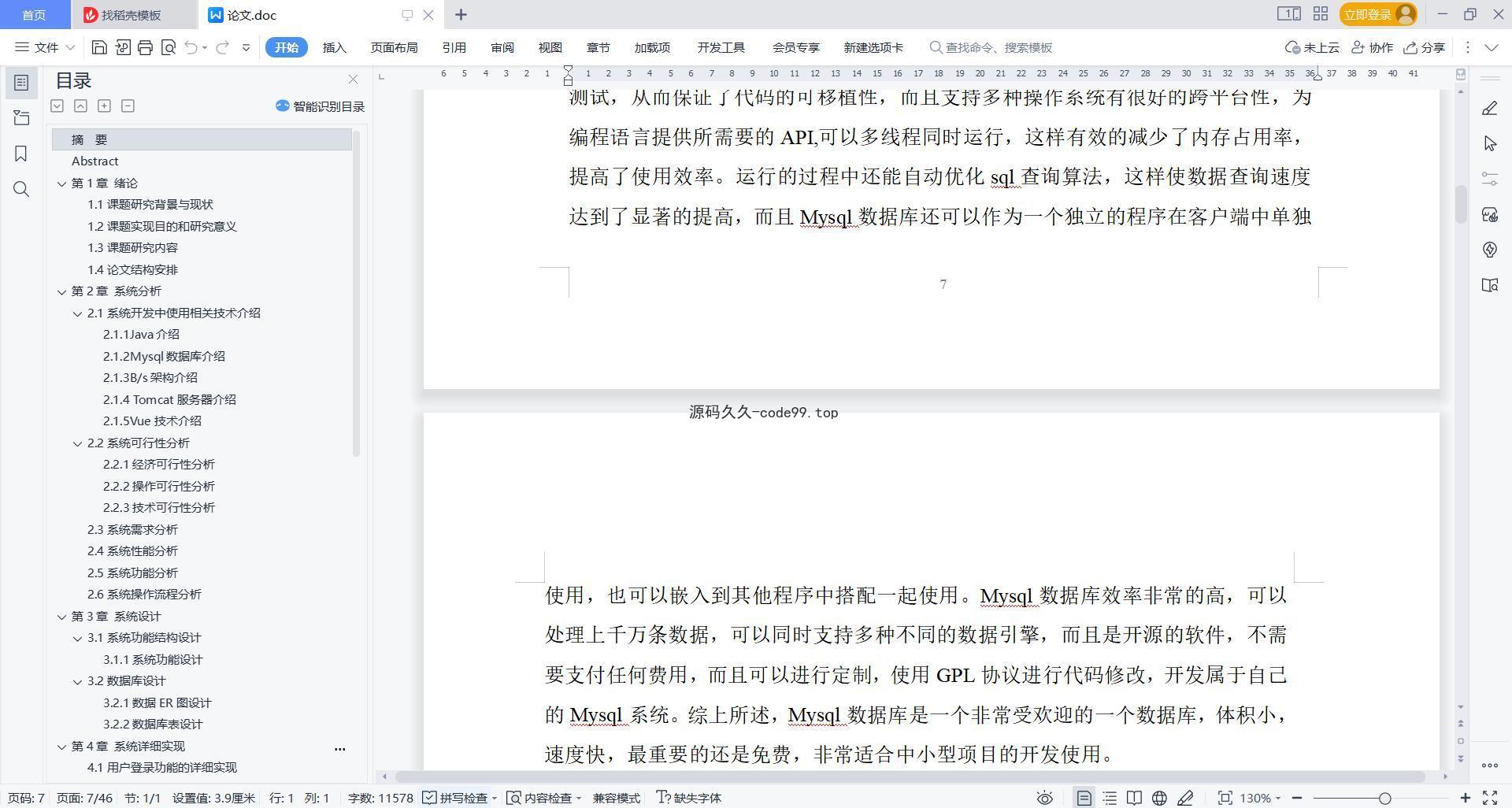Screen dimensions: 1512x808
Task: Click the 立即登录 login button
Action: point(1377,14)
